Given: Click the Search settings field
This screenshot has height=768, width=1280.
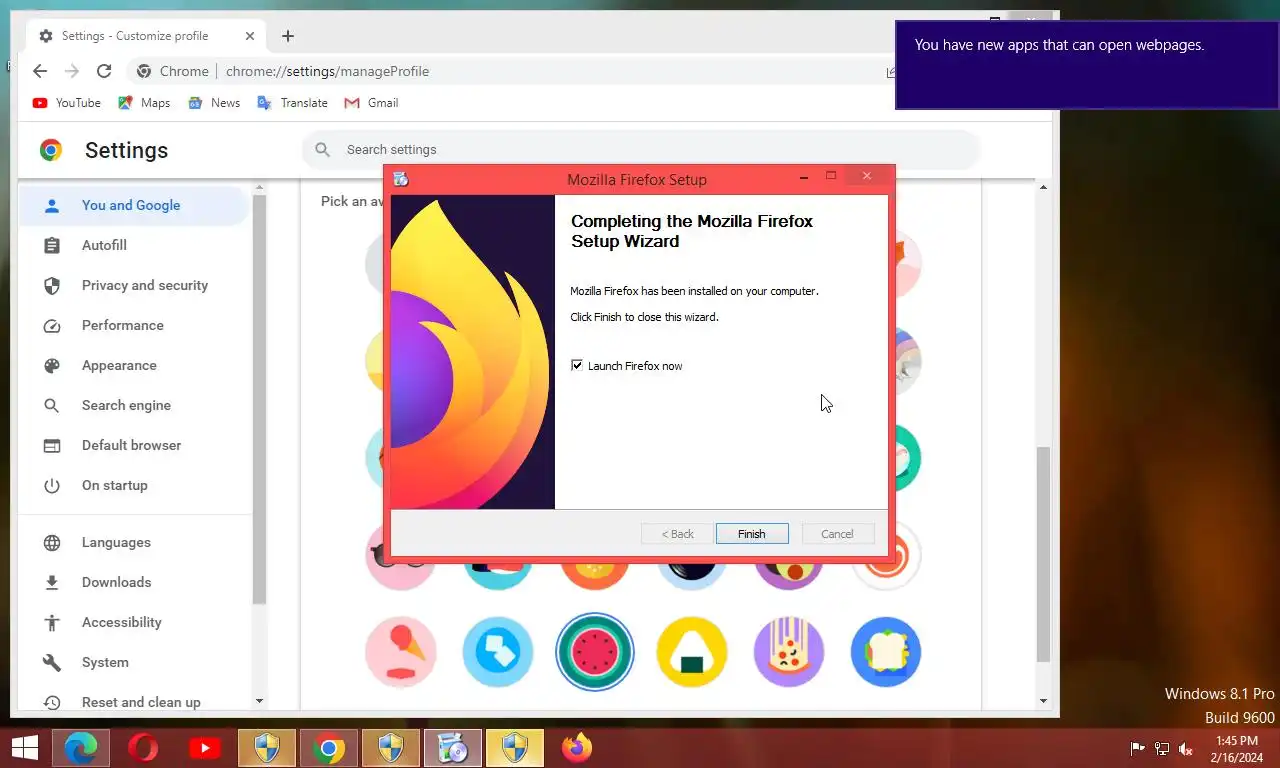Looking at the screenshot, I should (x=640, y=150).
